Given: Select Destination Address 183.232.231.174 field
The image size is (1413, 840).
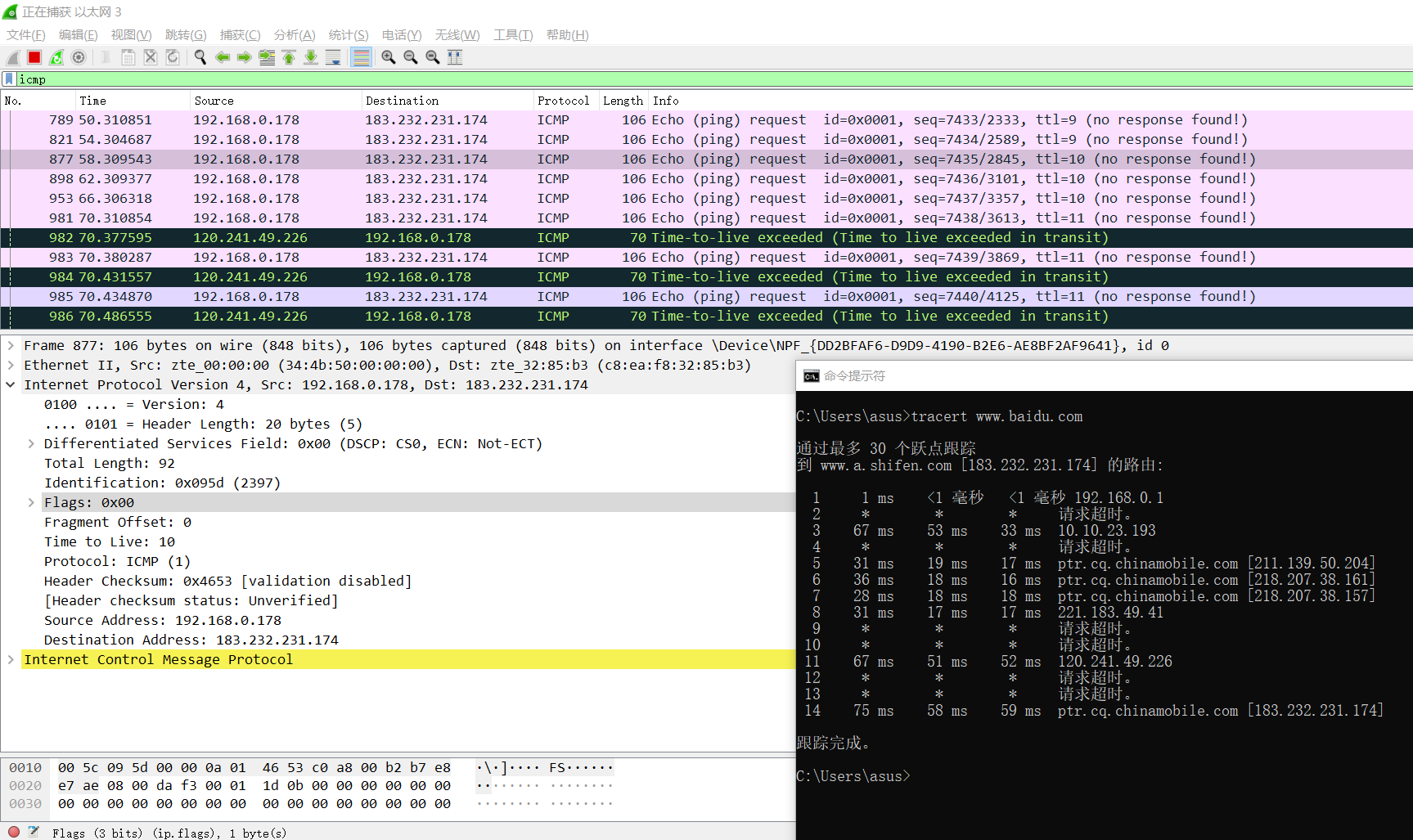Looking at the screenshot, I should click(x=191, y=640).
